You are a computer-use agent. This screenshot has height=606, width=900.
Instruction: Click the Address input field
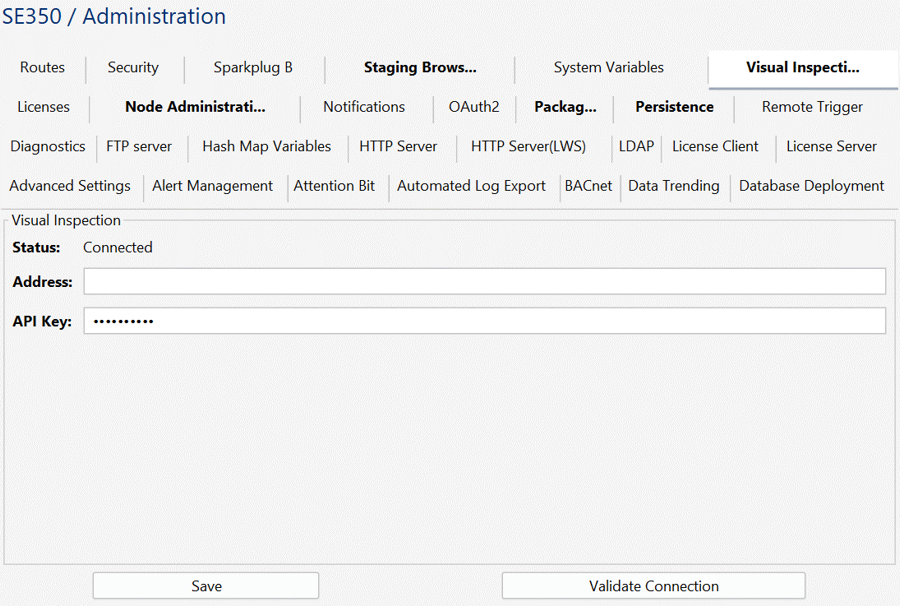tap(484, 282)
